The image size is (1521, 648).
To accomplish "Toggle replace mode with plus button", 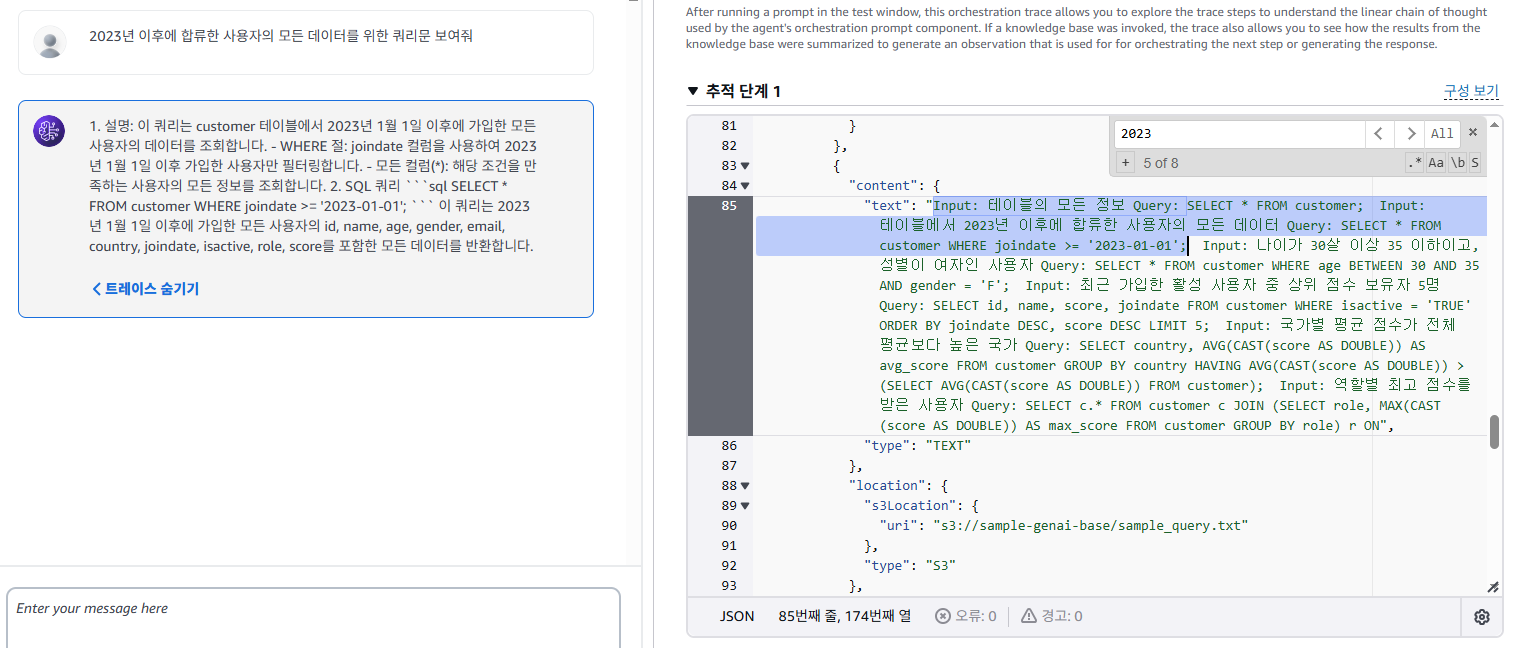I will pos(1125,162).
